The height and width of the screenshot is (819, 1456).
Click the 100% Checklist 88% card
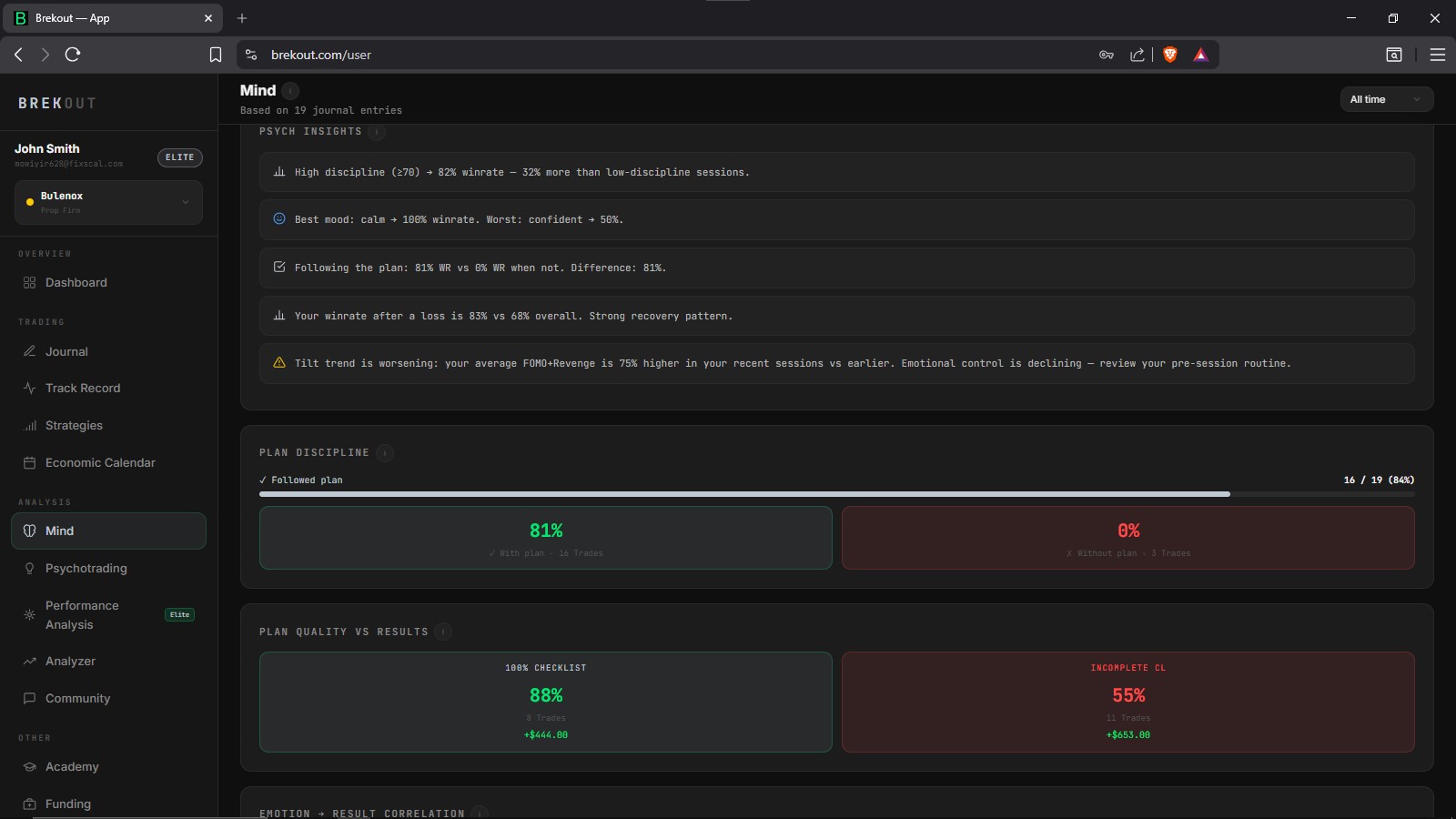coord(546,702)
